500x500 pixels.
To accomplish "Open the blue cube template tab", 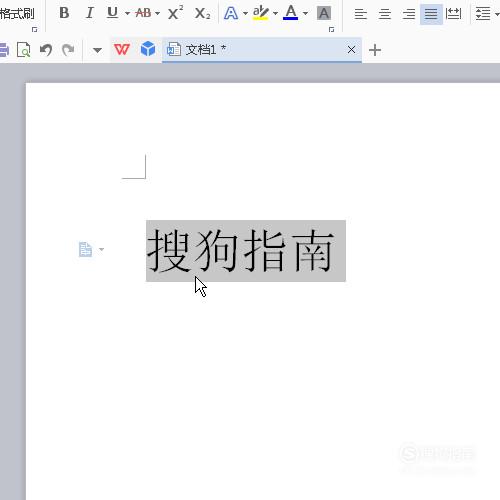I will tap(148, 49).
